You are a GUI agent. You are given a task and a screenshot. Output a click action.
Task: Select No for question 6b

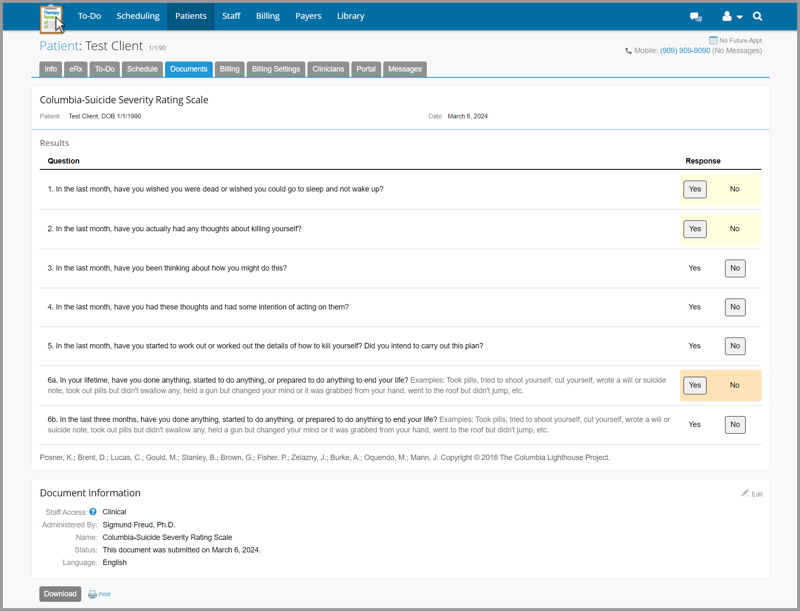735,424
